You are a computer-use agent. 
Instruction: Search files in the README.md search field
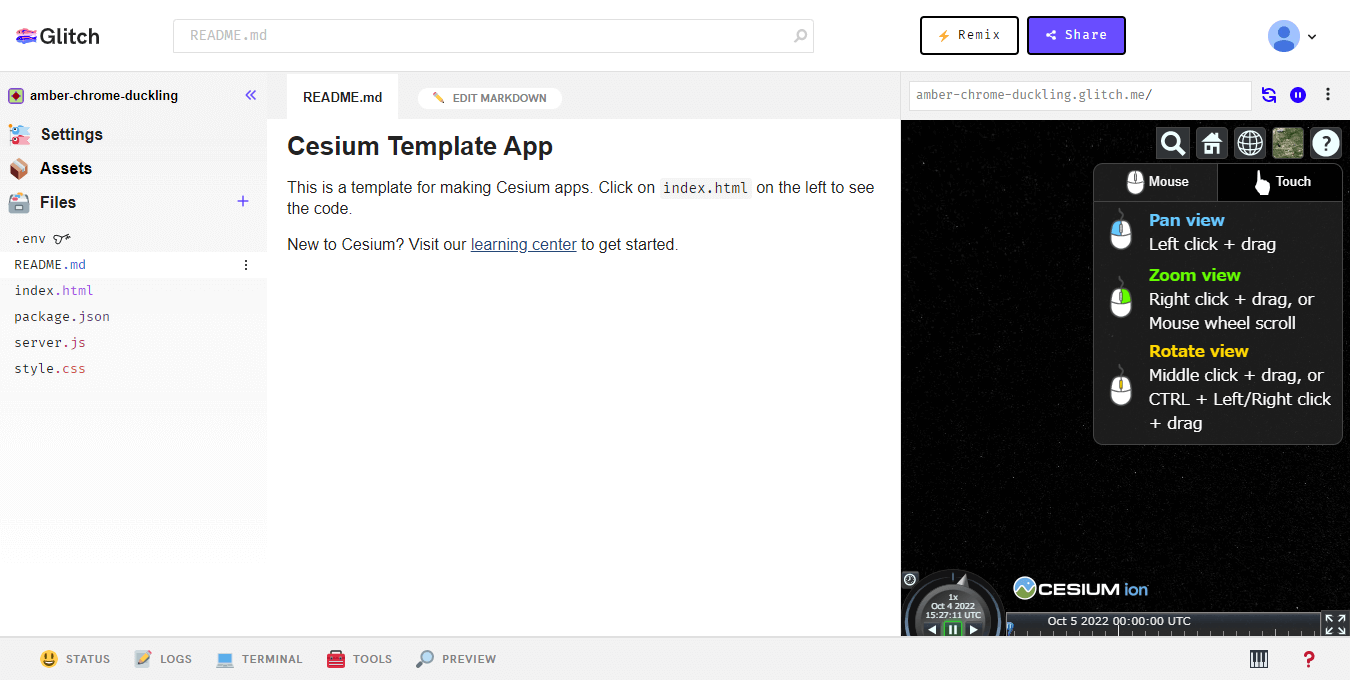493,36
